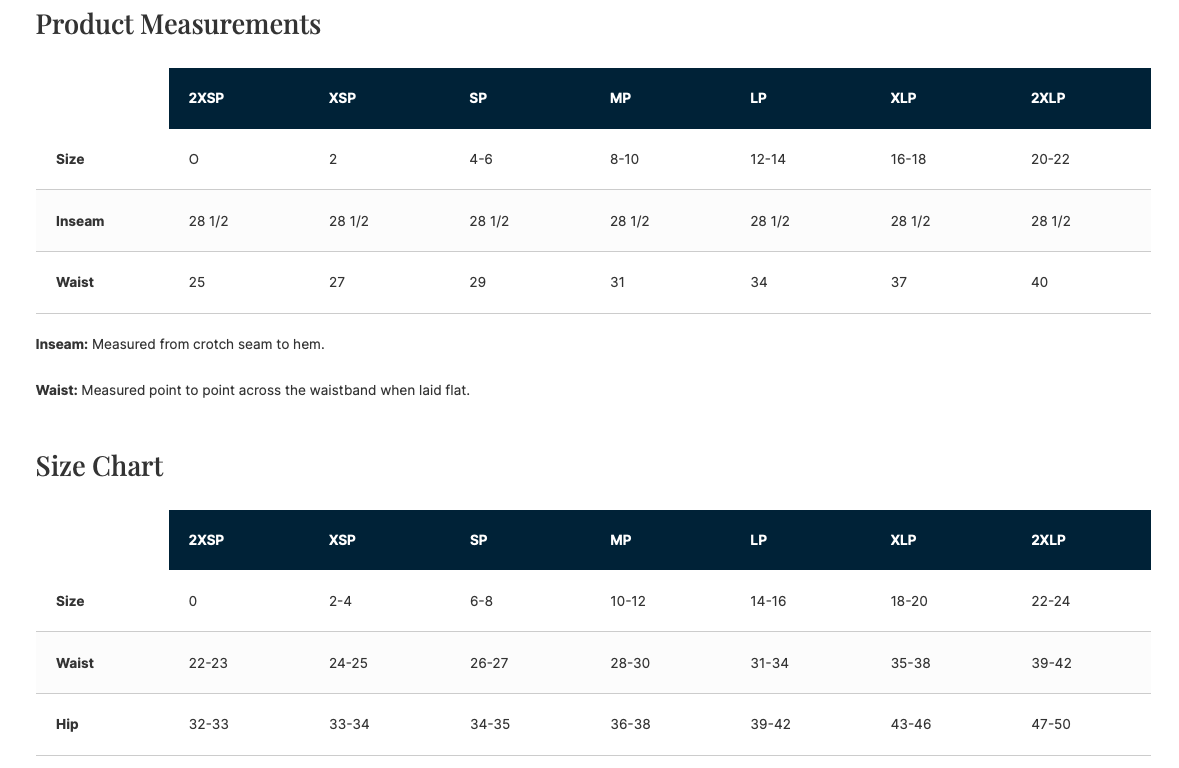Screen dimensions: 1179x768
Task: Select the 22-23 waist range cell
Action: (209, 663)
